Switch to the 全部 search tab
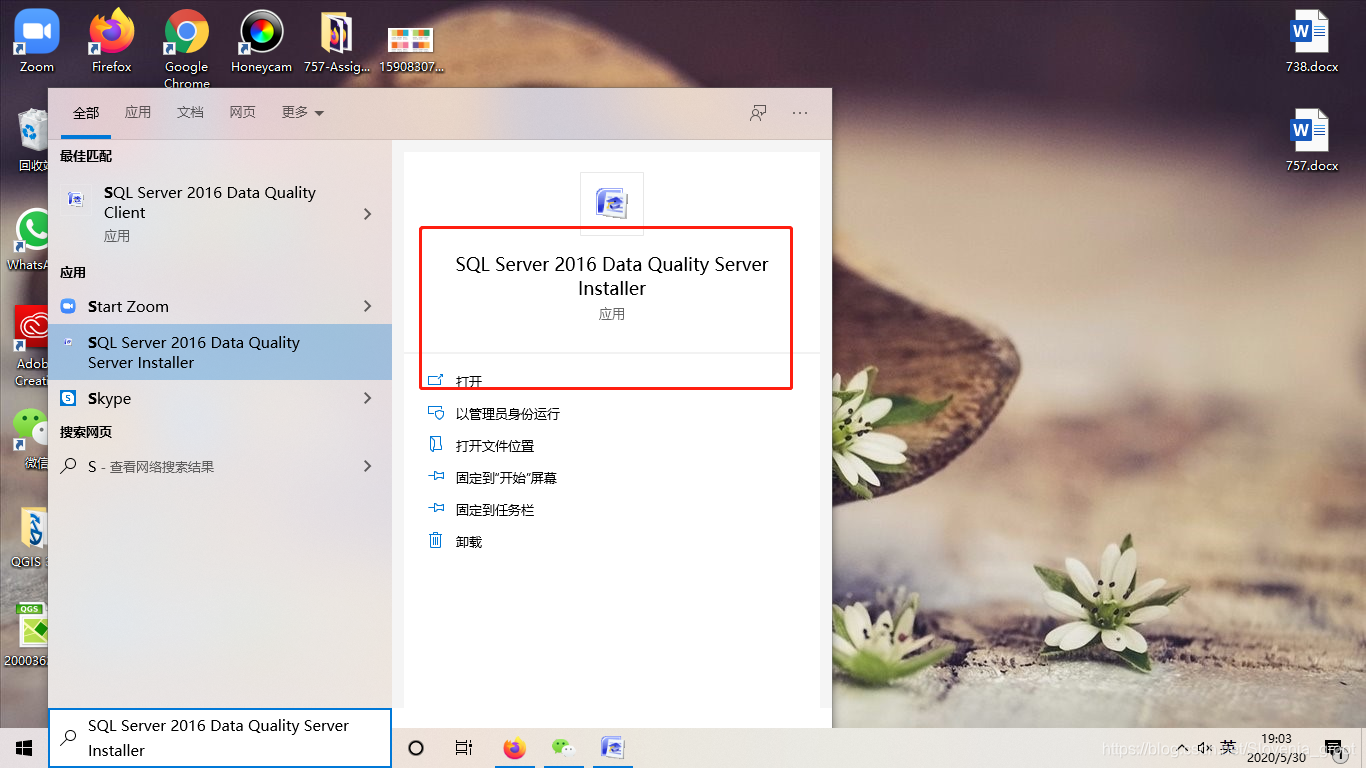 (86, 112)
